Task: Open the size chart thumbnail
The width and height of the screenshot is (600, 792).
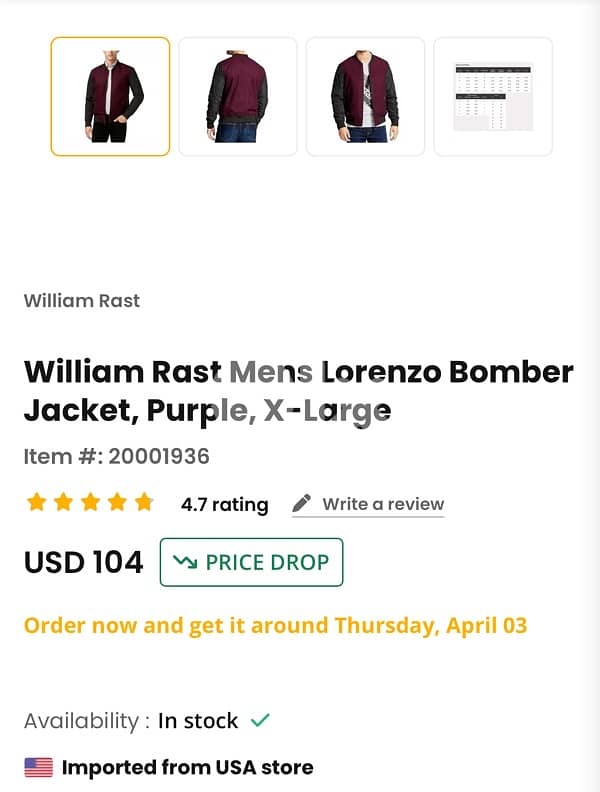Action: coord(493,96)
